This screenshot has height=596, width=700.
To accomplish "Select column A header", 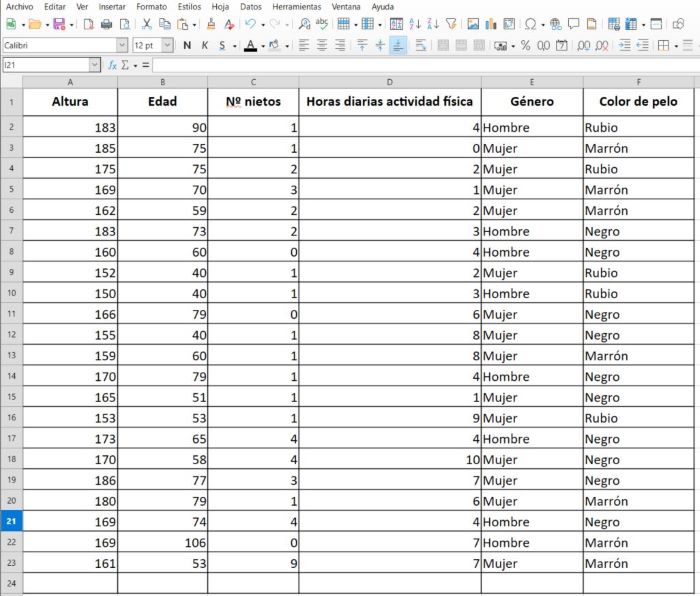I will (70, 82).
